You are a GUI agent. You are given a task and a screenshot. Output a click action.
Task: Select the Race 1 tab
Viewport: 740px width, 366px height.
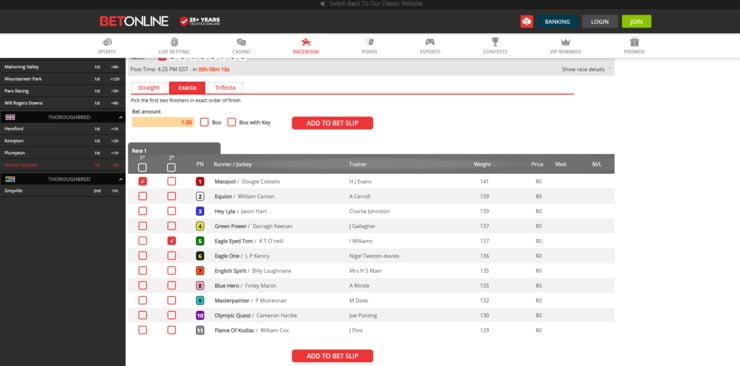(x=174, y=149)
